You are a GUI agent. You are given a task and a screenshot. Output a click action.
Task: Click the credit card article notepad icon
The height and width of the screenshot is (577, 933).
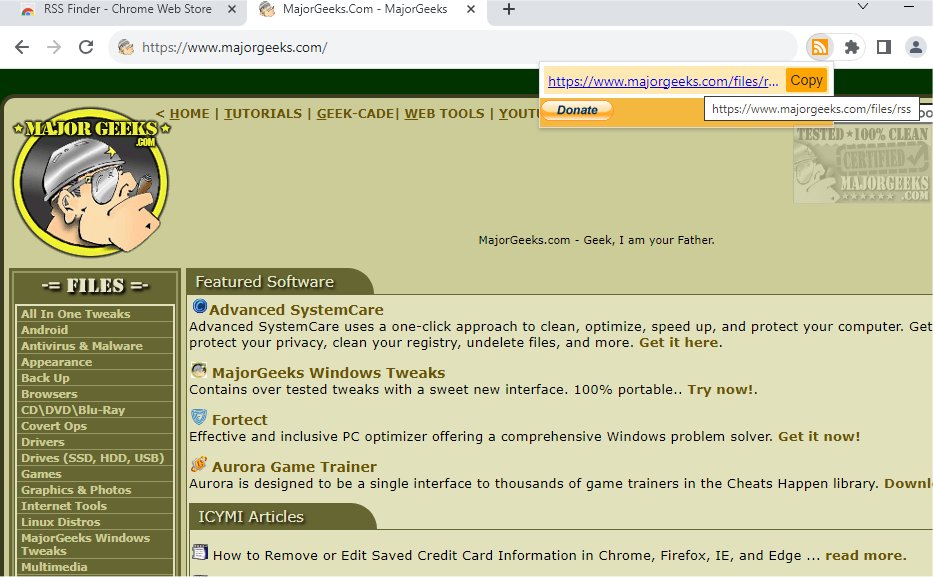click(x=200, y=552)
